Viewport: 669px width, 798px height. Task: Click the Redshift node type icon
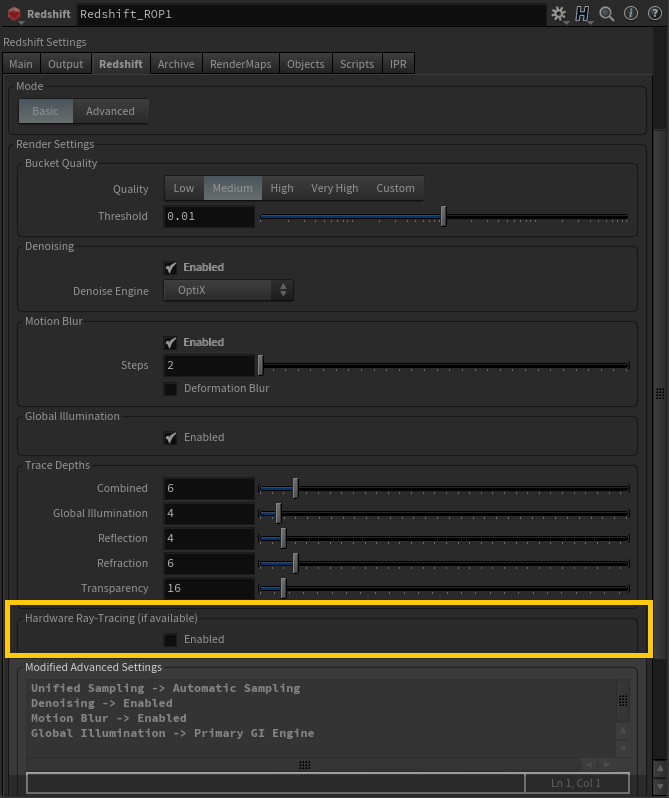(x=14, y=15)
